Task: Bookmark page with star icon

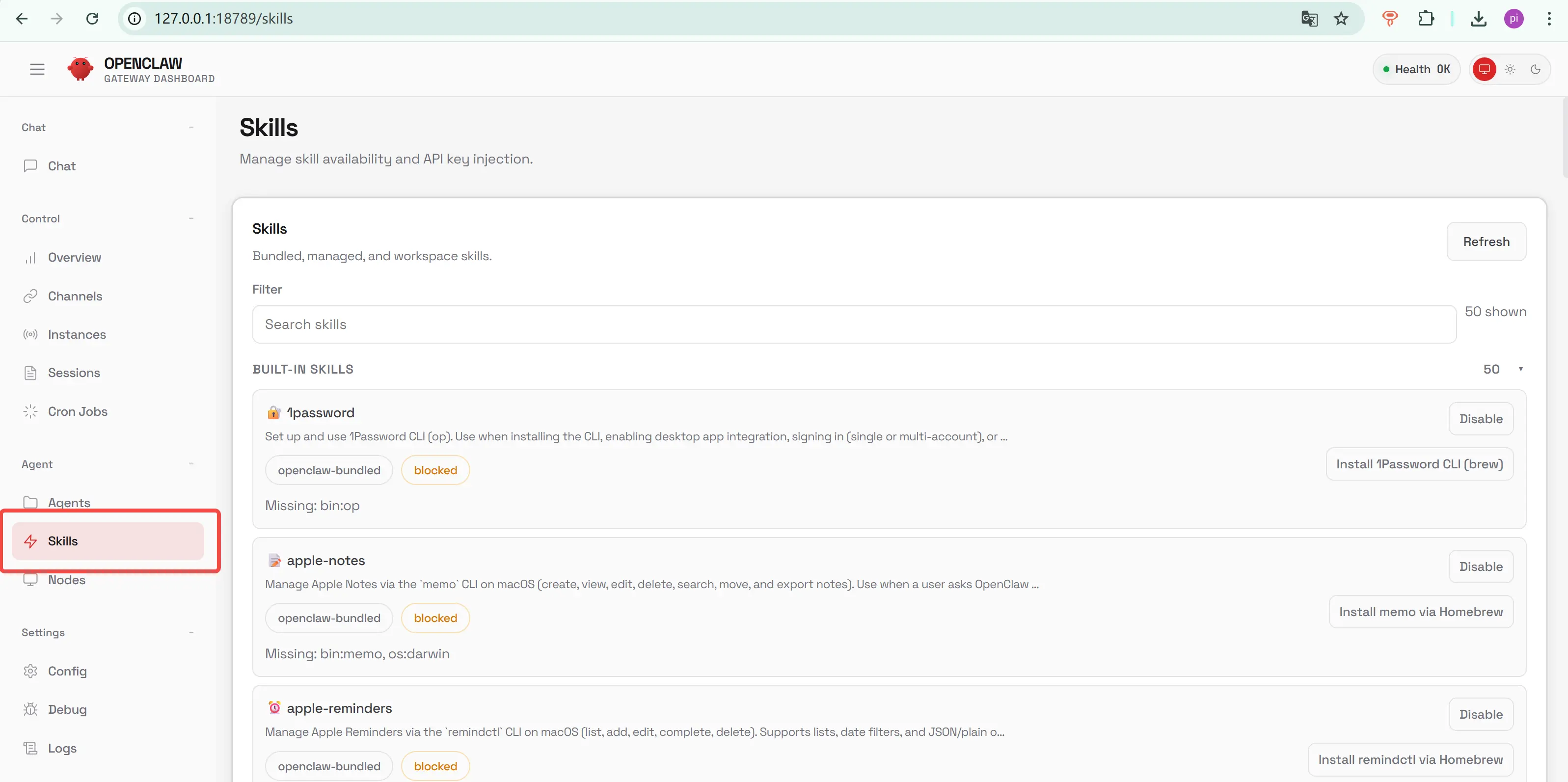Action: coord(1341,19)
